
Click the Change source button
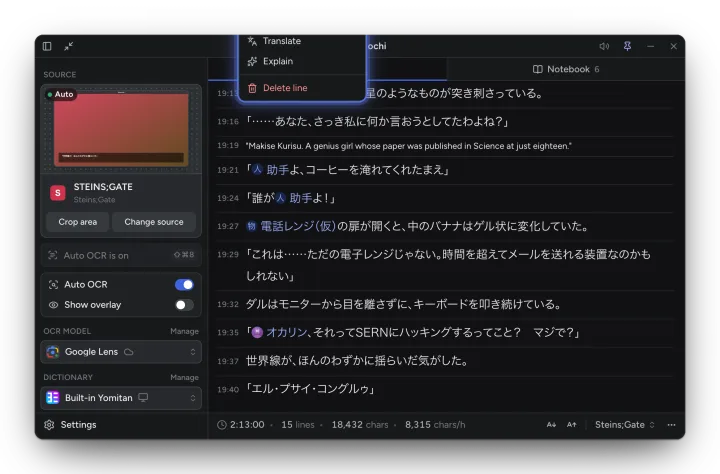pyautogui.click(x=154, y=222)
